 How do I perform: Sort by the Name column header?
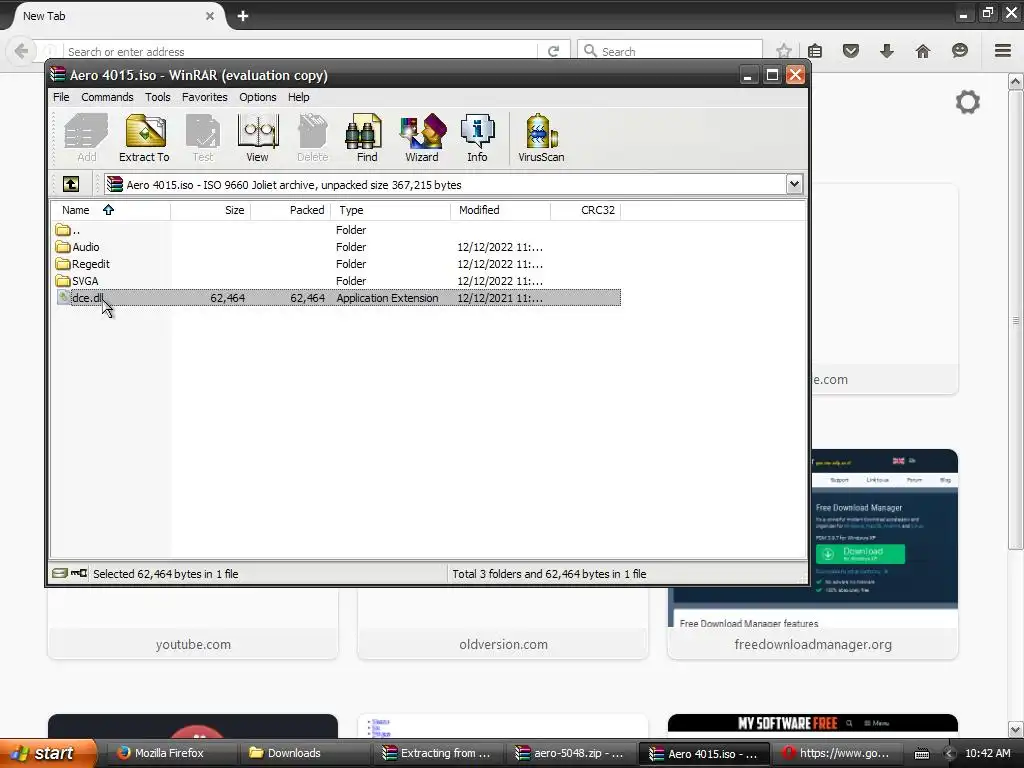point(110,210)
